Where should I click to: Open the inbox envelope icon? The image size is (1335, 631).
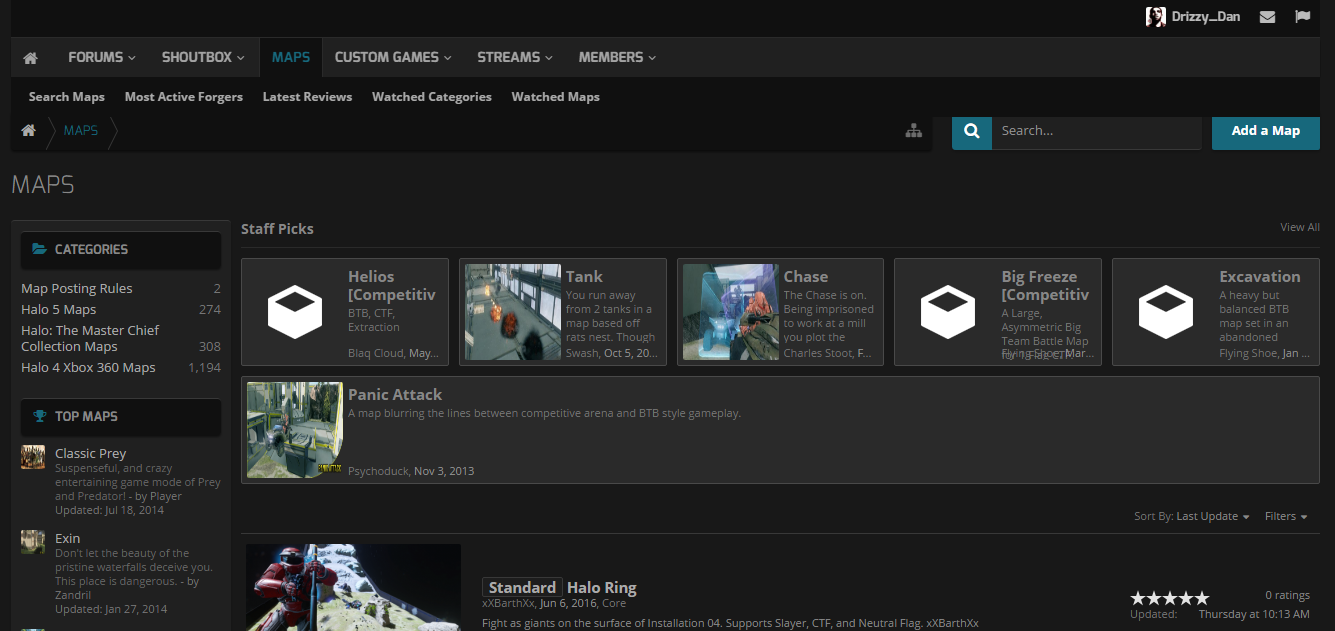click(x=1267, y=17)
